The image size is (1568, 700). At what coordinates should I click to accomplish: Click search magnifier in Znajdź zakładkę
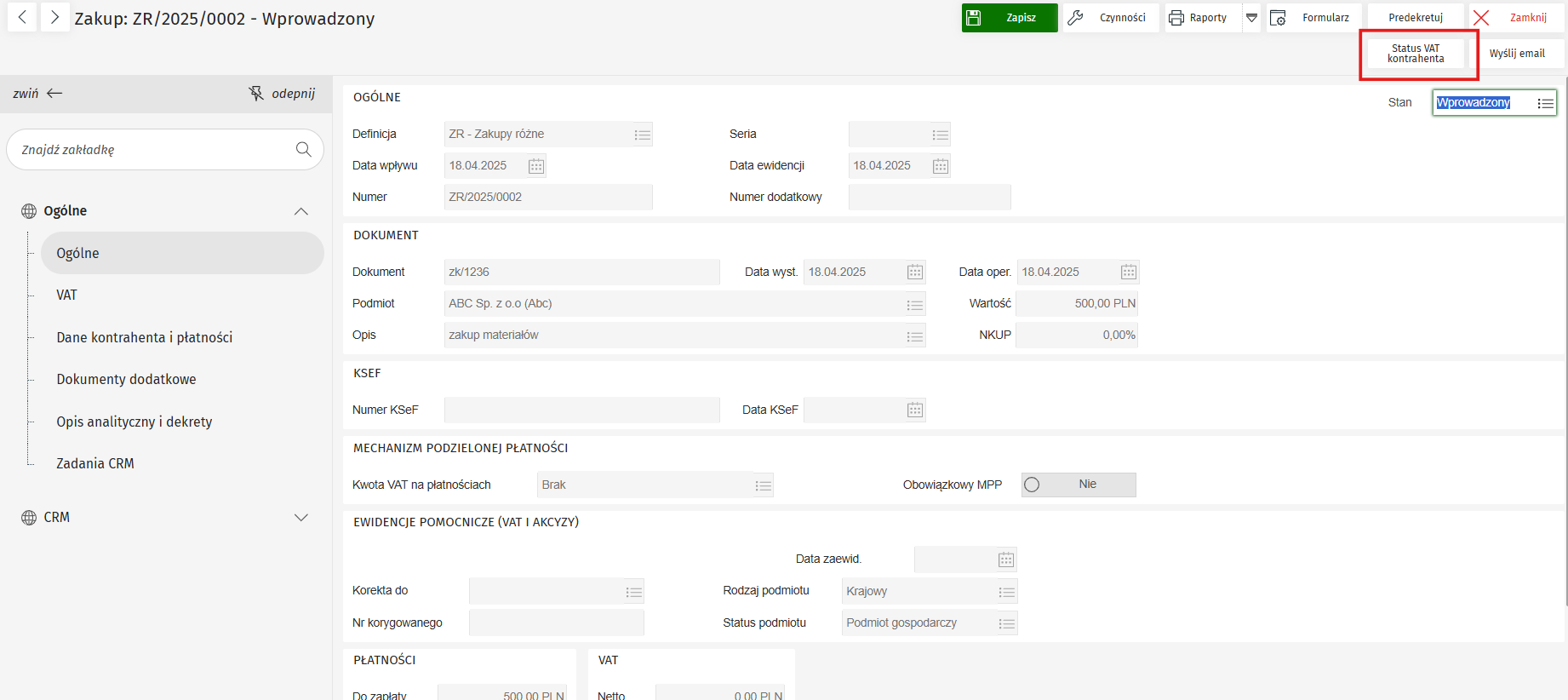click(x=303, y=150)
